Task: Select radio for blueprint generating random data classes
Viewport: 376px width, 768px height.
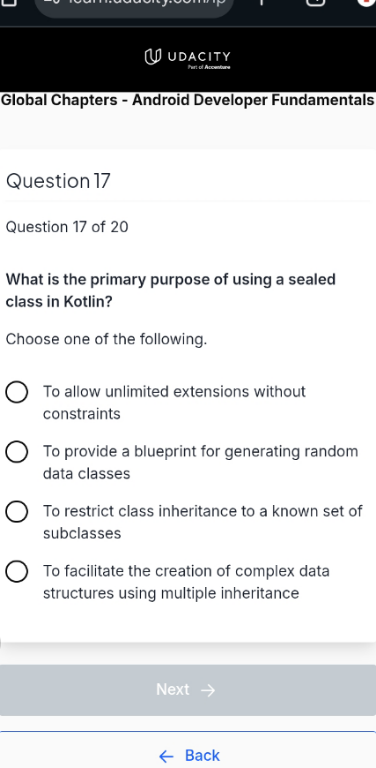Action: point(17,452)
